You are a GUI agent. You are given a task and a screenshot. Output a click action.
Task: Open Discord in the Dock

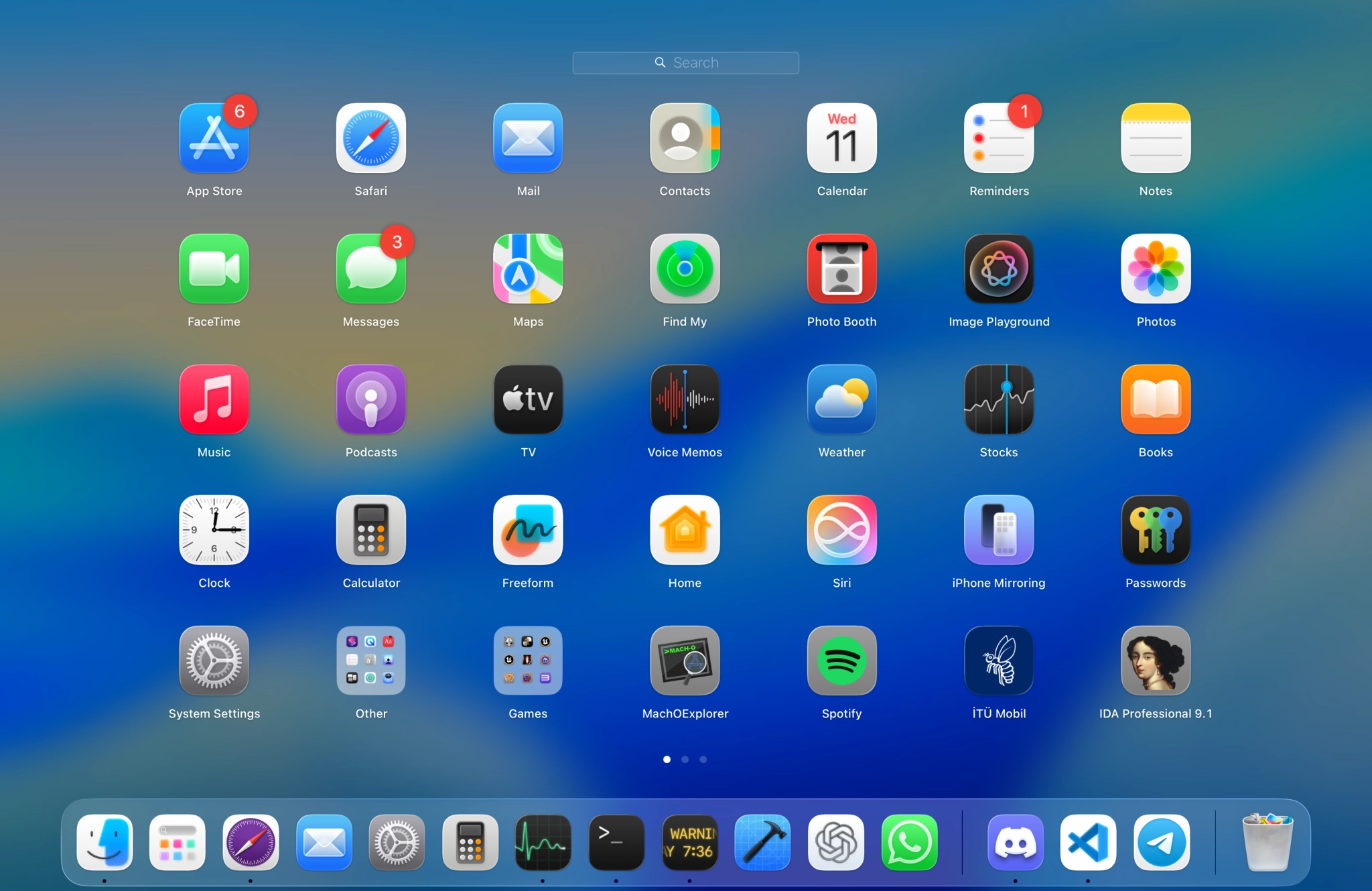[1016, 842]
